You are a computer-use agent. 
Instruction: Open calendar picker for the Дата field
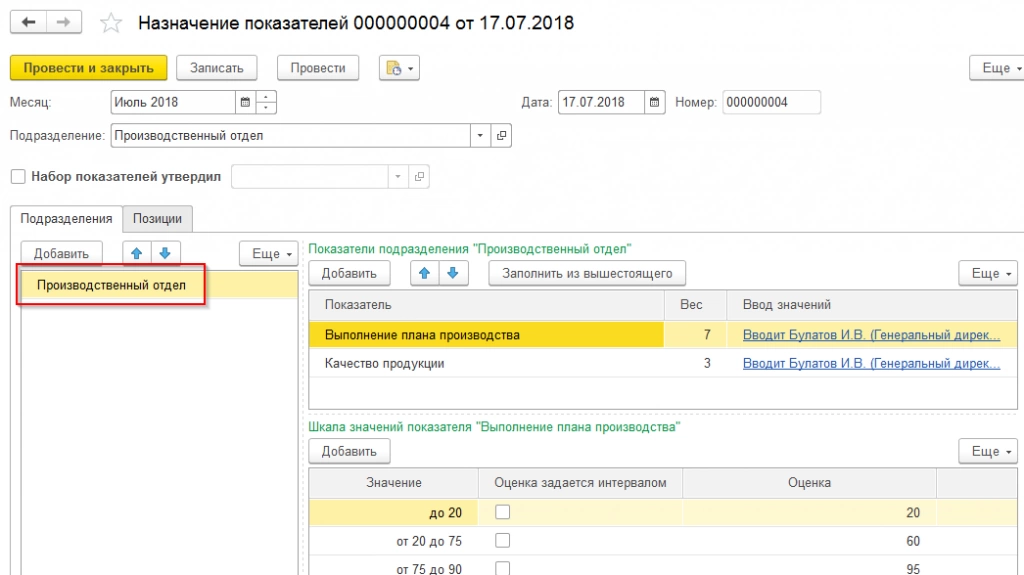pos(654,102)
